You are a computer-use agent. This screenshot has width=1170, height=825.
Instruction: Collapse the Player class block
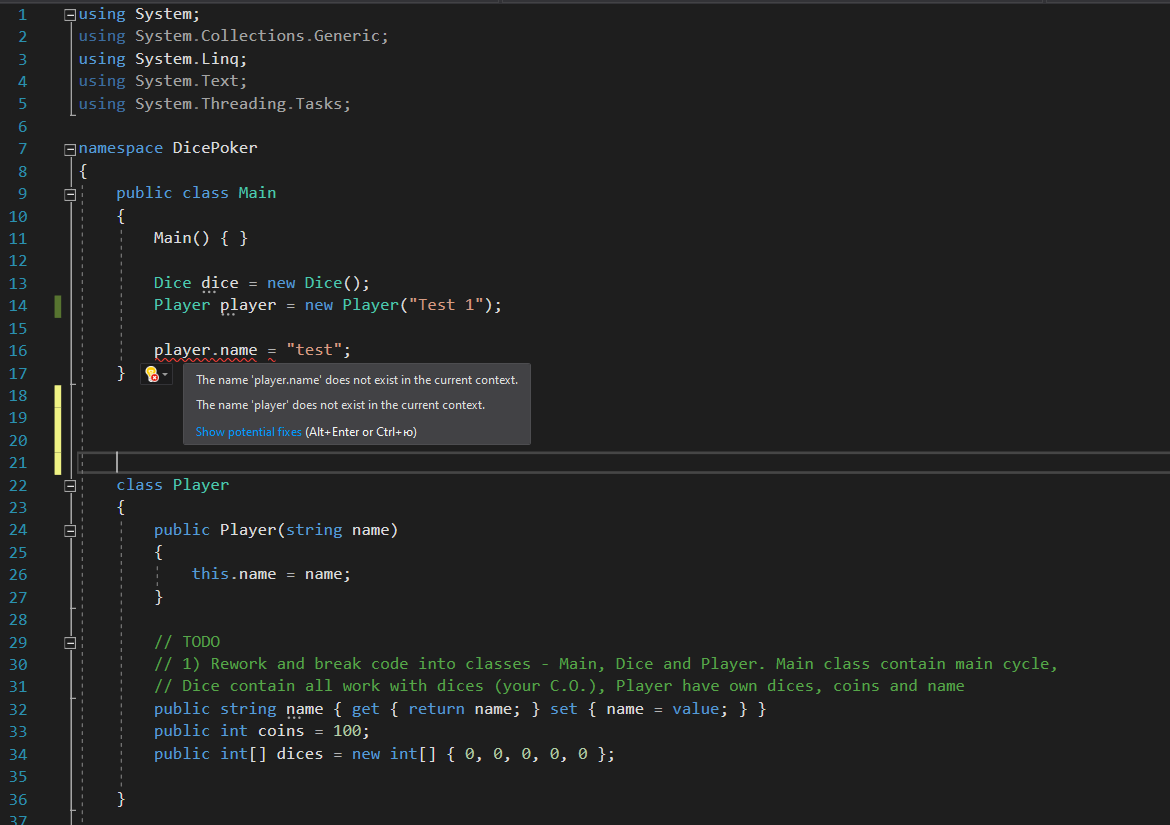coord(69,486)
